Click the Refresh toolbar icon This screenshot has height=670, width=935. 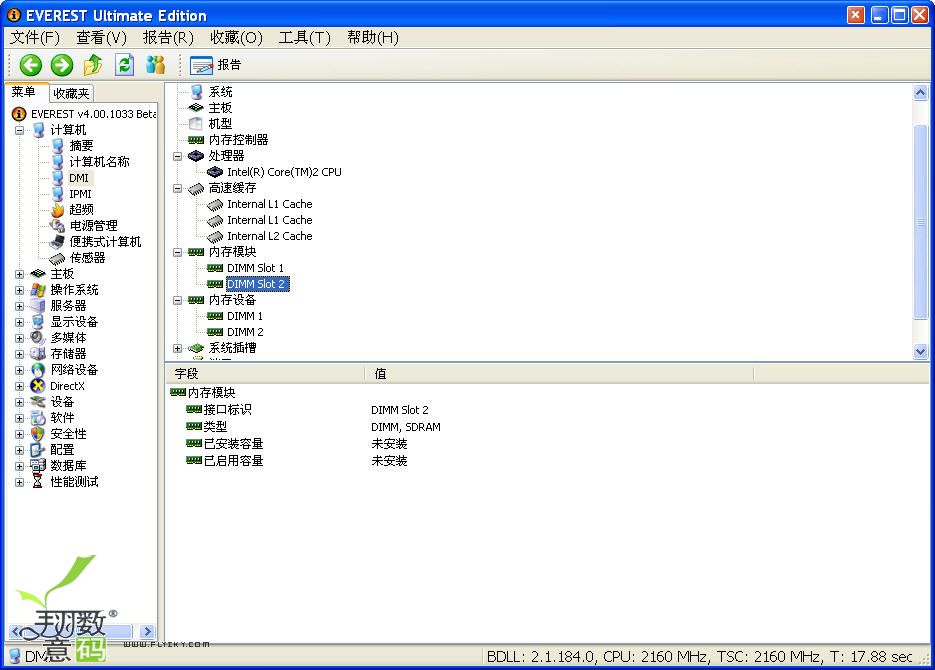pos(124,65)
